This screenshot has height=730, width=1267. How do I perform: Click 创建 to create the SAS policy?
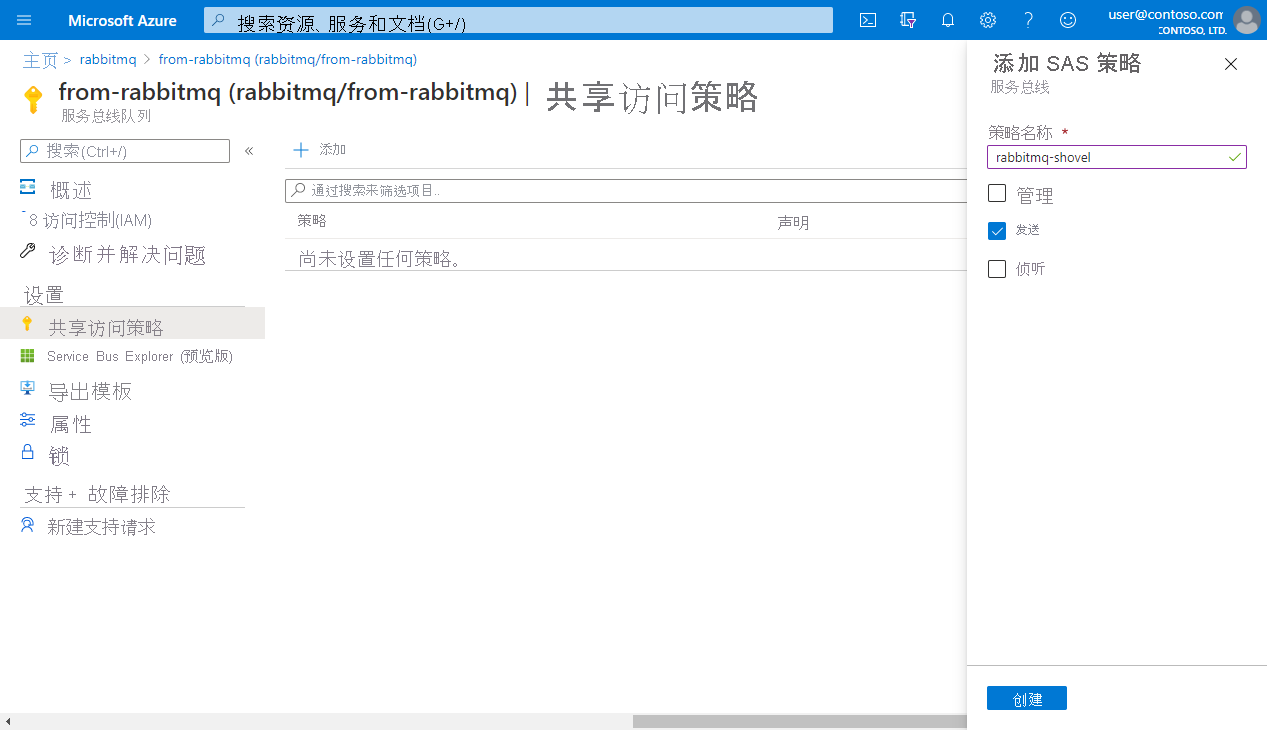click(x=1026, y=697)
